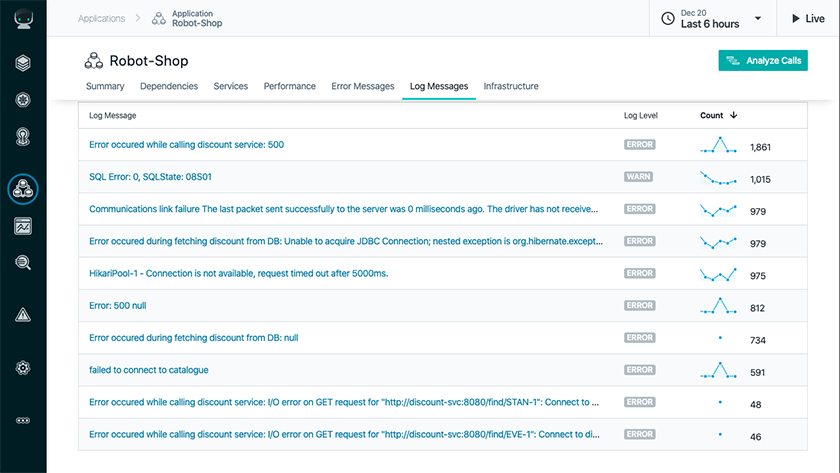840x473 pixels.
Task: Click the Count column header label
Action: click(x=711, y=115)
